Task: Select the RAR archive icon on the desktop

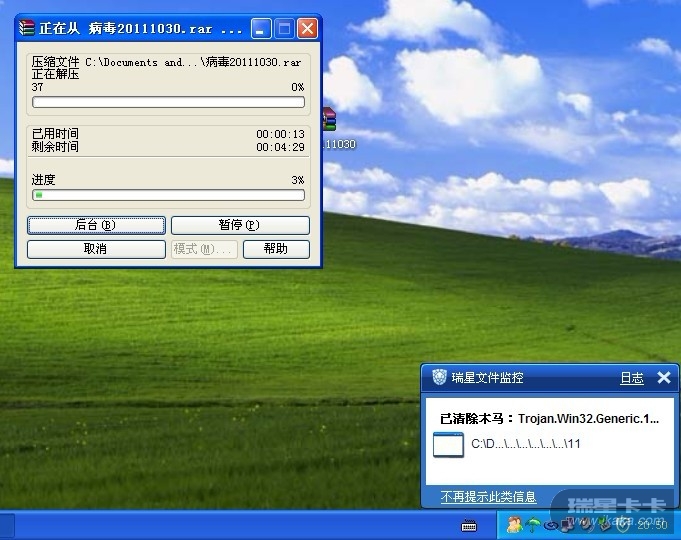Action: [x=329, y=119]
